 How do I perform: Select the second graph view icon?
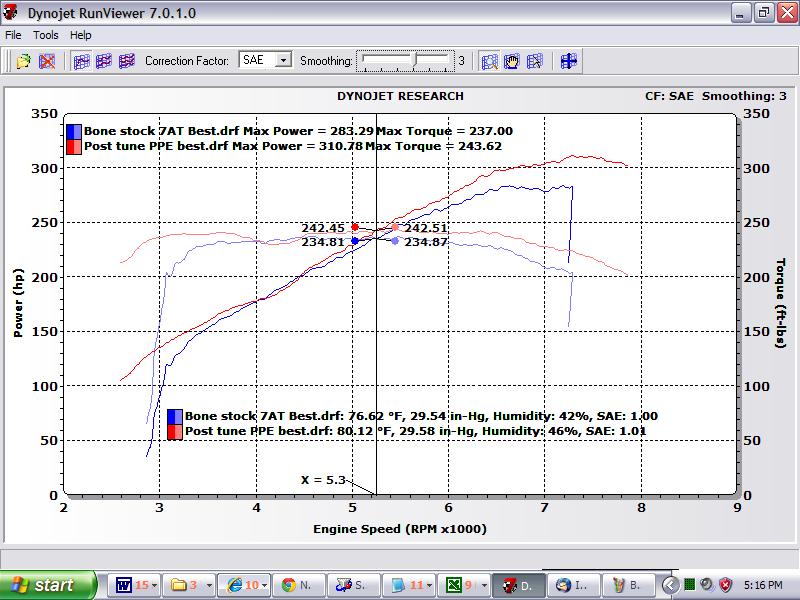click(104, 61)
